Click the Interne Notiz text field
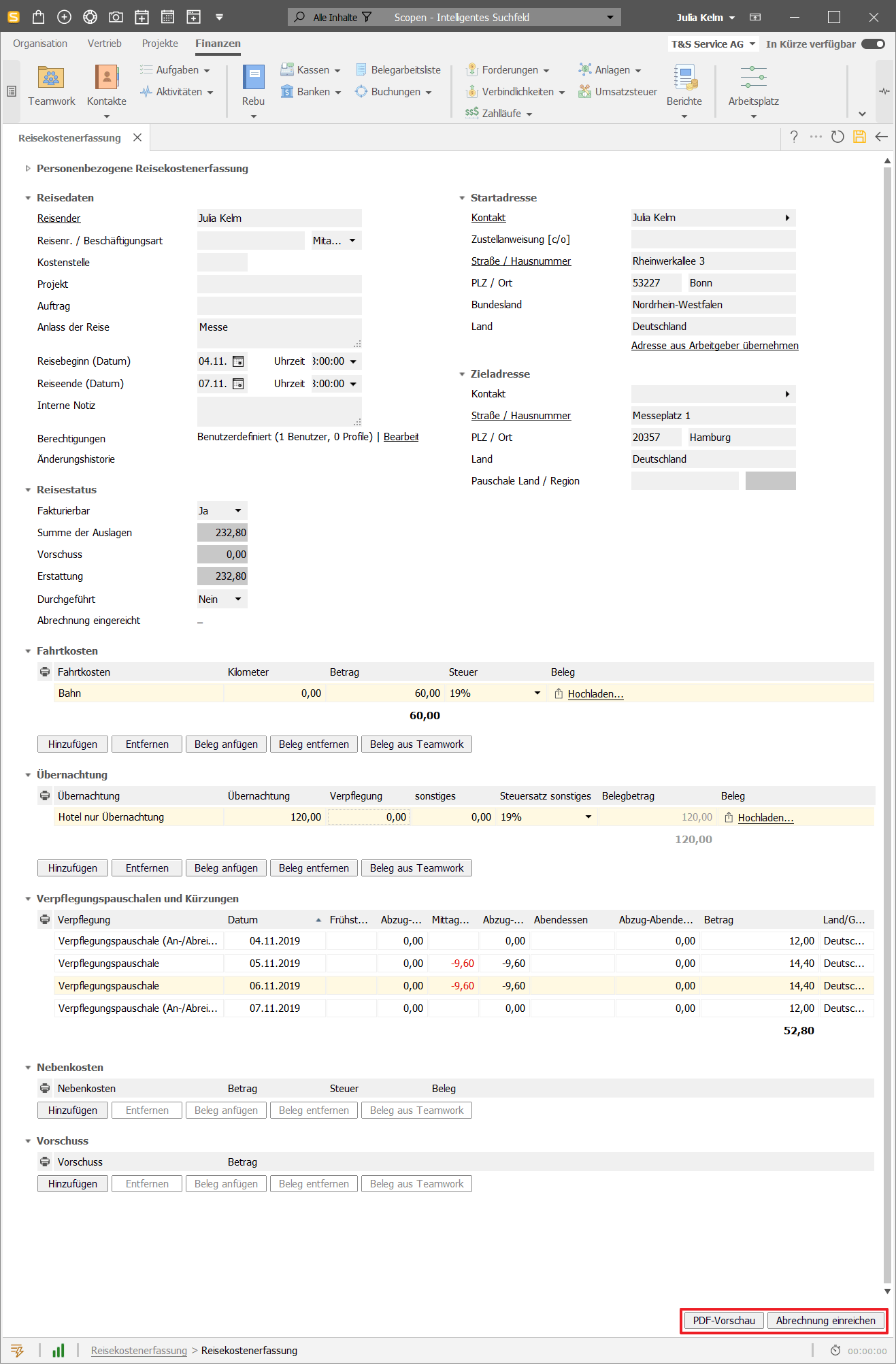The height and width of the screenshot is (1365, 896). point(280,412)
